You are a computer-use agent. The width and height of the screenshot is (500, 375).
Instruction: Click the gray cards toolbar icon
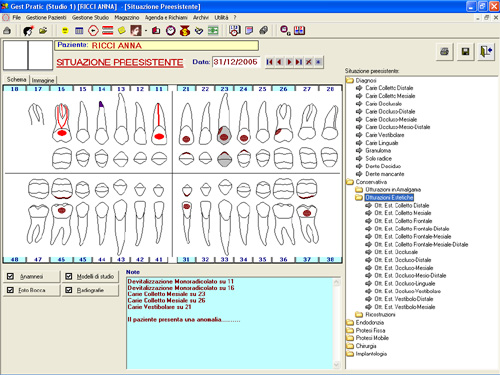coord(263,31)
